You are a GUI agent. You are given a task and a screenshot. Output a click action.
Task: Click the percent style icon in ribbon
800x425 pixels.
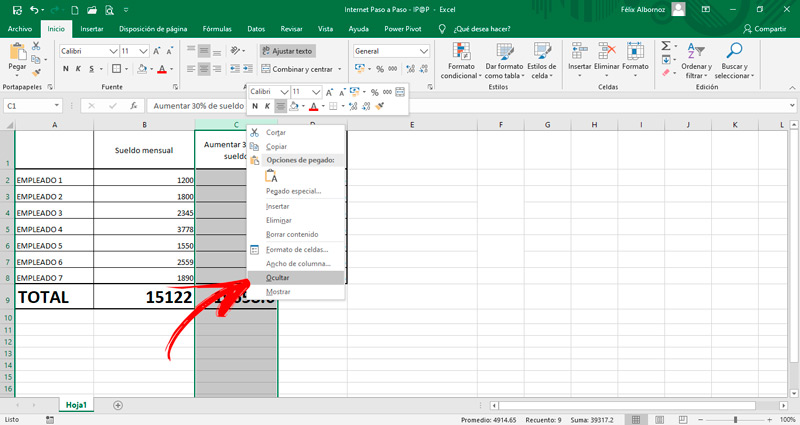point(380,69)
